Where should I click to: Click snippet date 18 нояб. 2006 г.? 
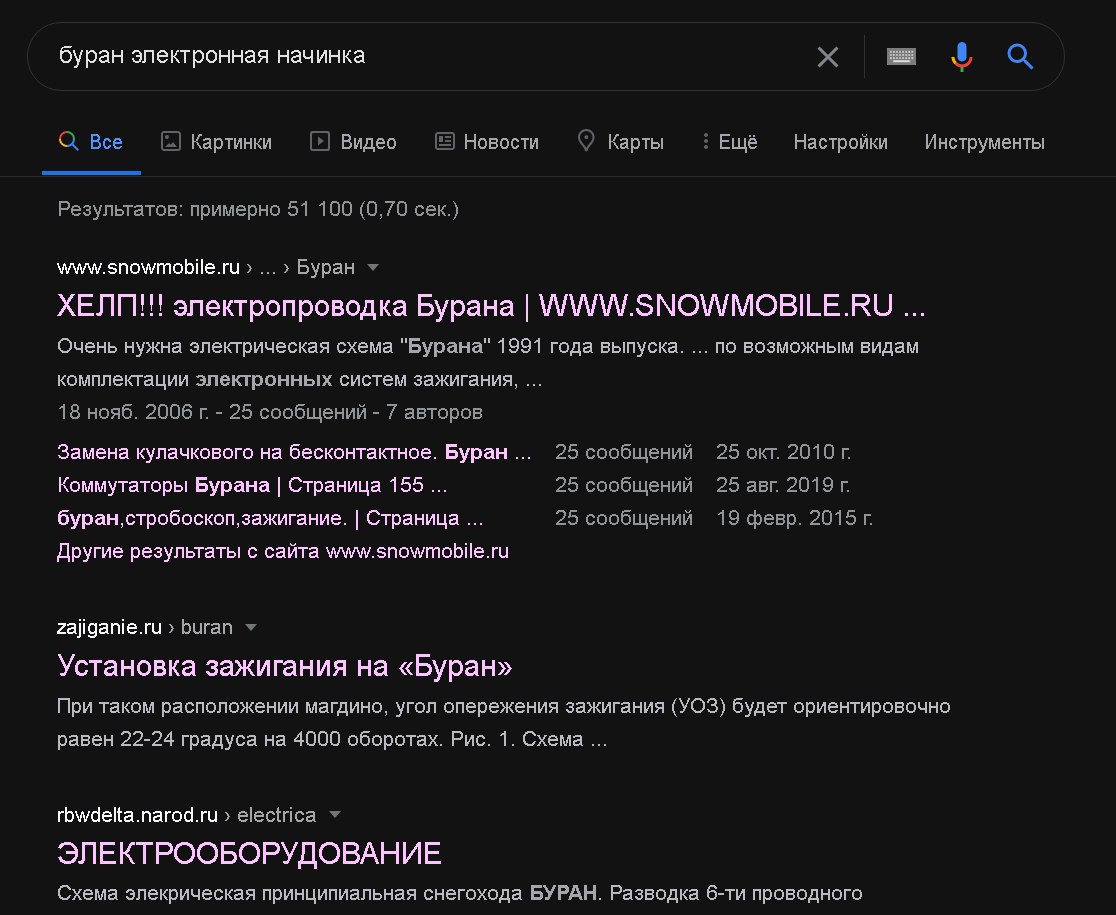(x=133, y=412)
